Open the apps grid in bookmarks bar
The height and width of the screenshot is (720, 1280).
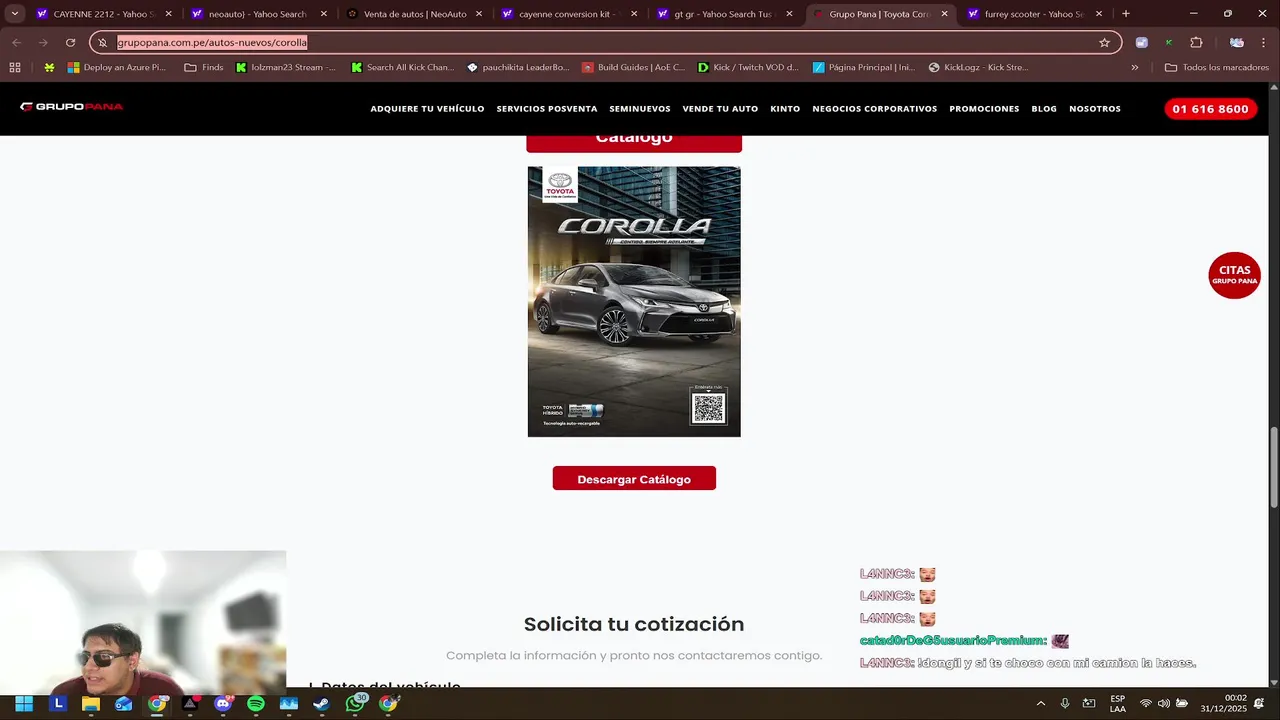(14, 68)
